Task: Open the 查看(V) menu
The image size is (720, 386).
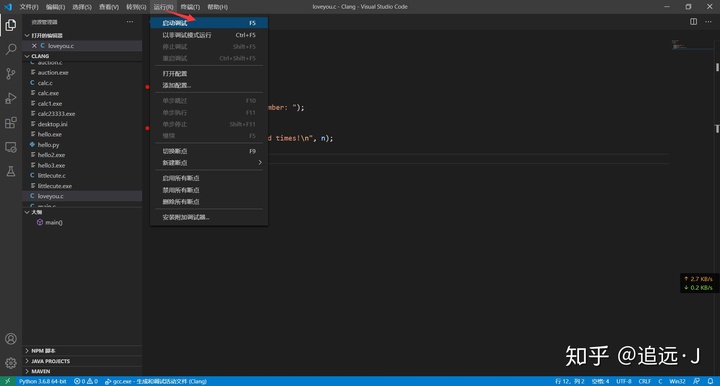Action: pyautogui.click(x=109, y=7)
